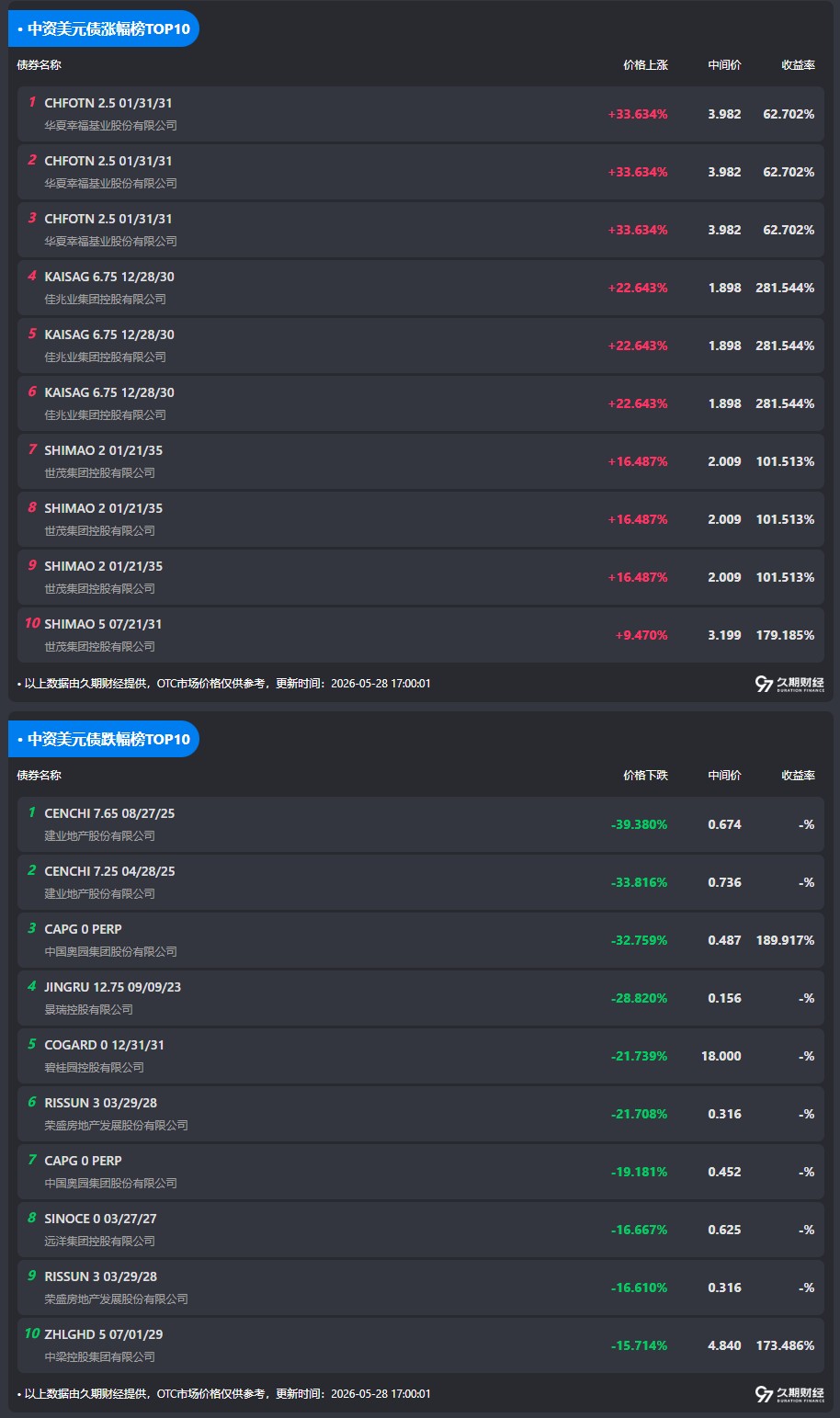Click 收益率 header in the losers table
The width and height of the screenshot is (840, 1418).
click(798, 776)
